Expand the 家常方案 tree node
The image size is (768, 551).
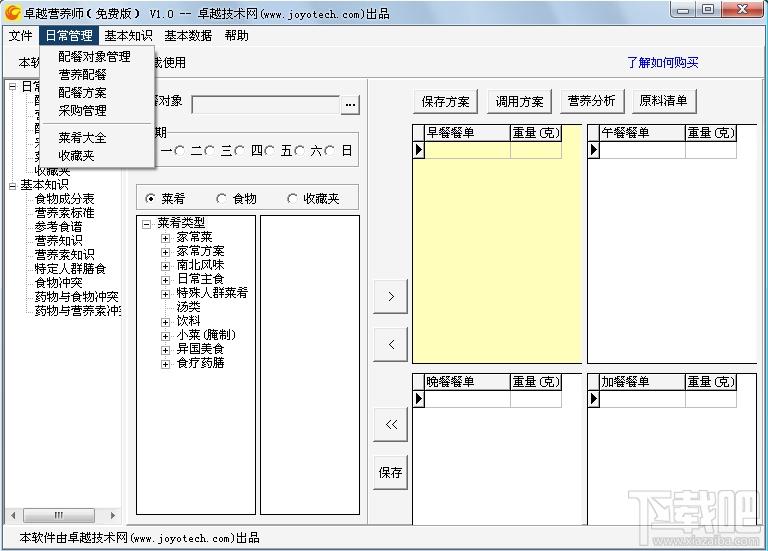click(x=166, y=252)
